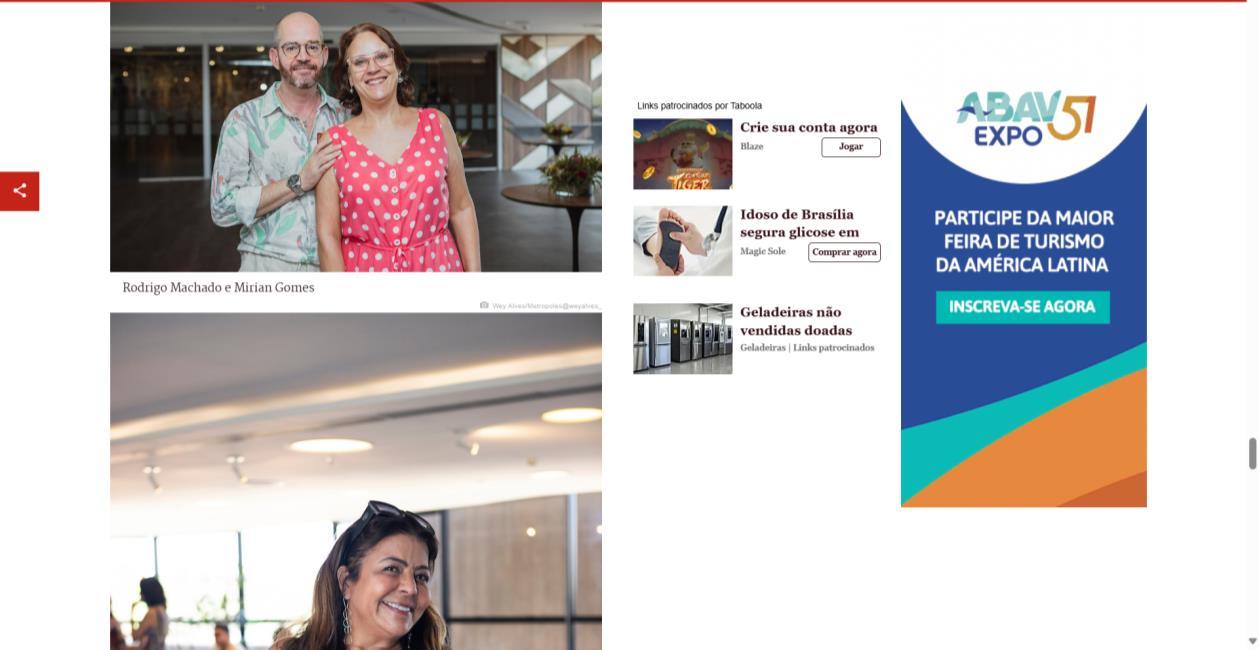Click the Jogar button on Blaze ad
The width and height of the screenshot is (1259, 650).
coord(851,147)
